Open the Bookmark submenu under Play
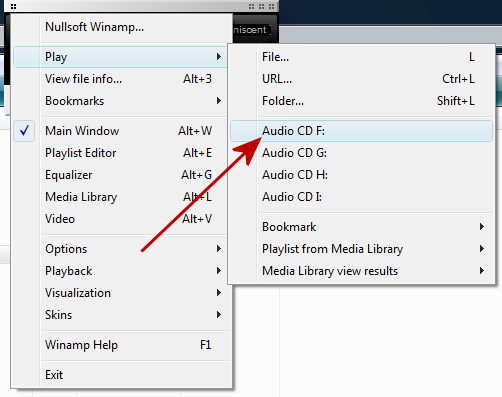 361,227
